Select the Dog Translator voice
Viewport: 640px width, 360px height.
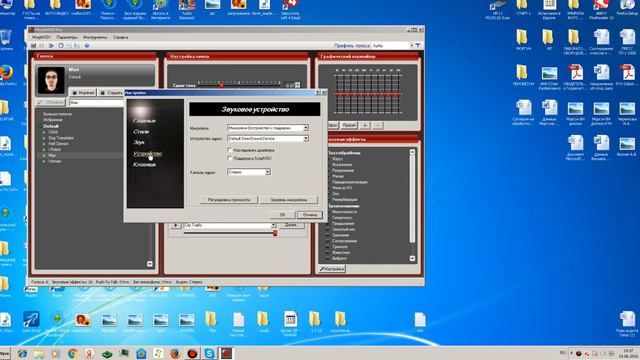tap(61, 138)
